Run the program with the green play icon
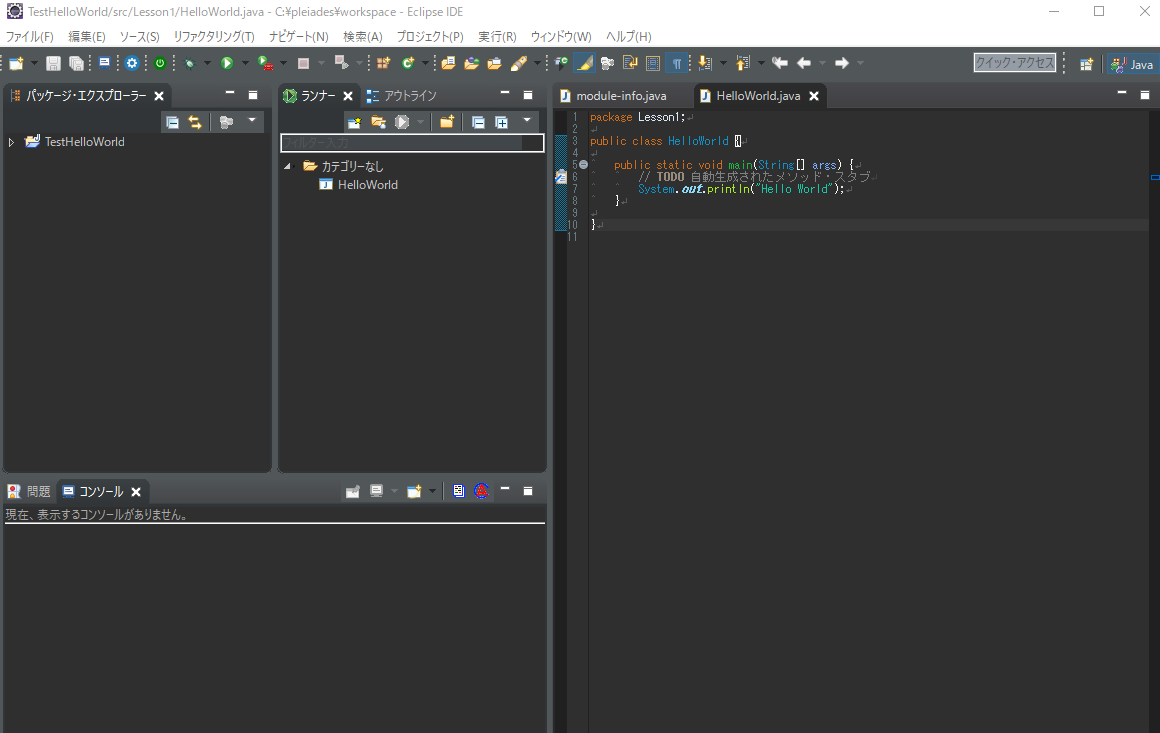The height and width of the screenshot is (733, 1160). [x=227, y=64]
